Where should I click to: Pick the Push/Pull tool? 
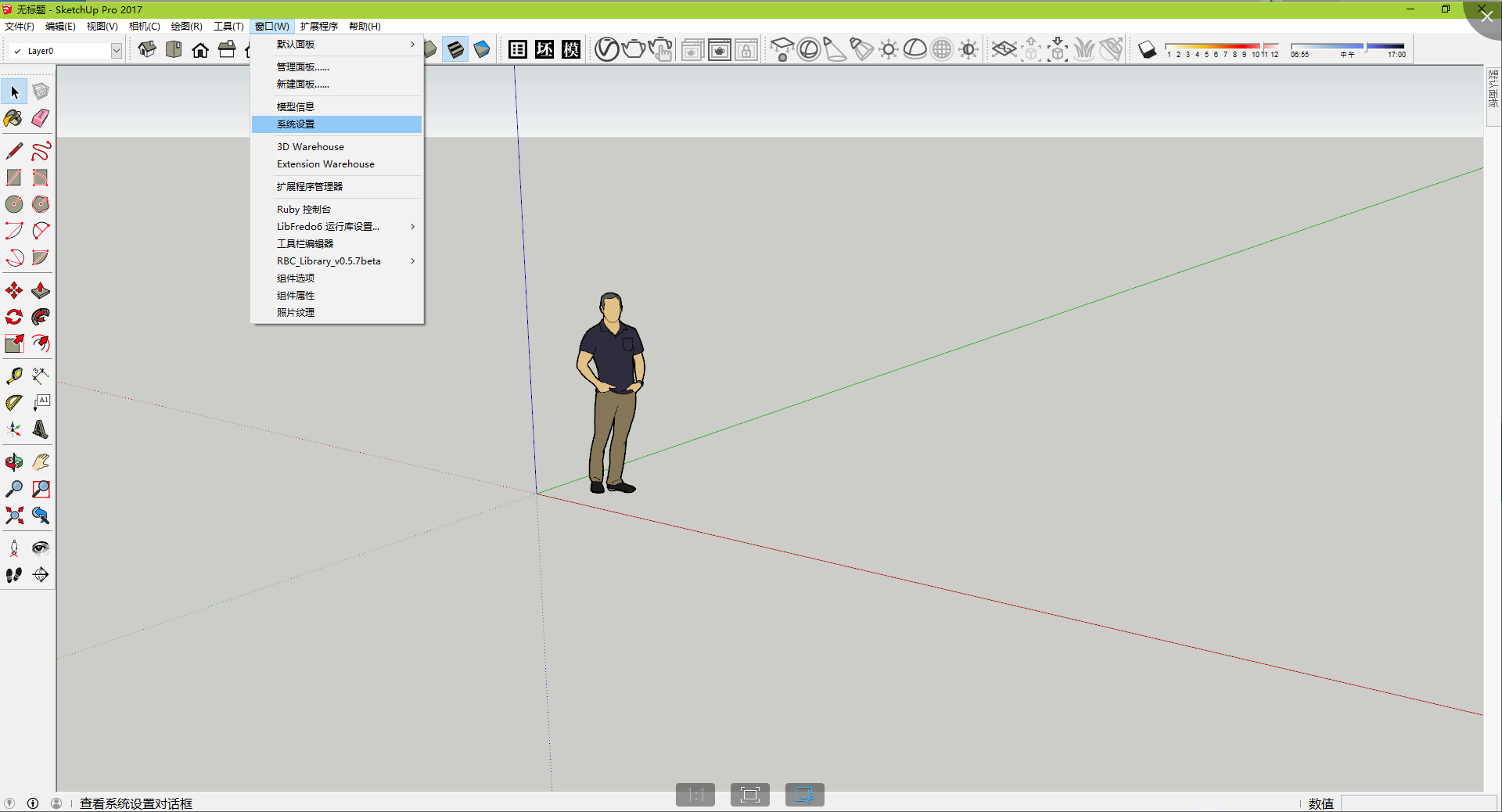[x=41, y=291]
